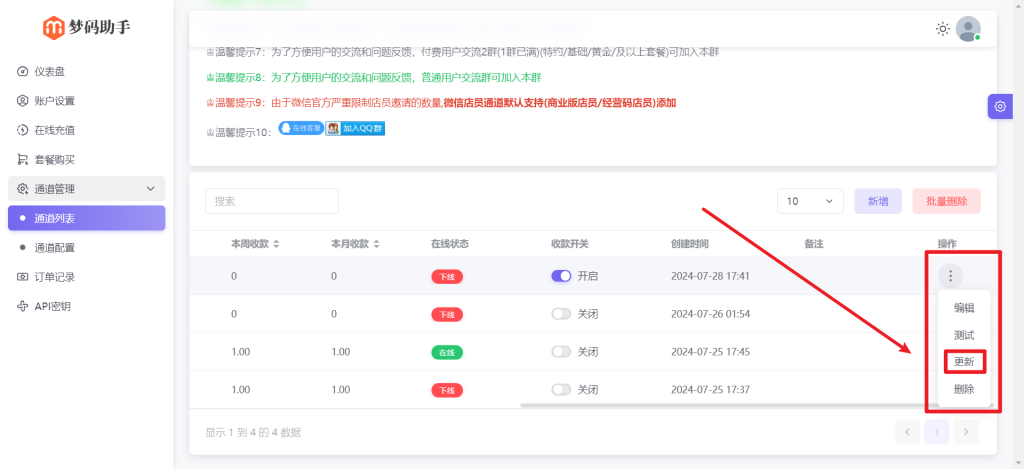Click the 加入QQ群 badge

(x=356, y=128)
